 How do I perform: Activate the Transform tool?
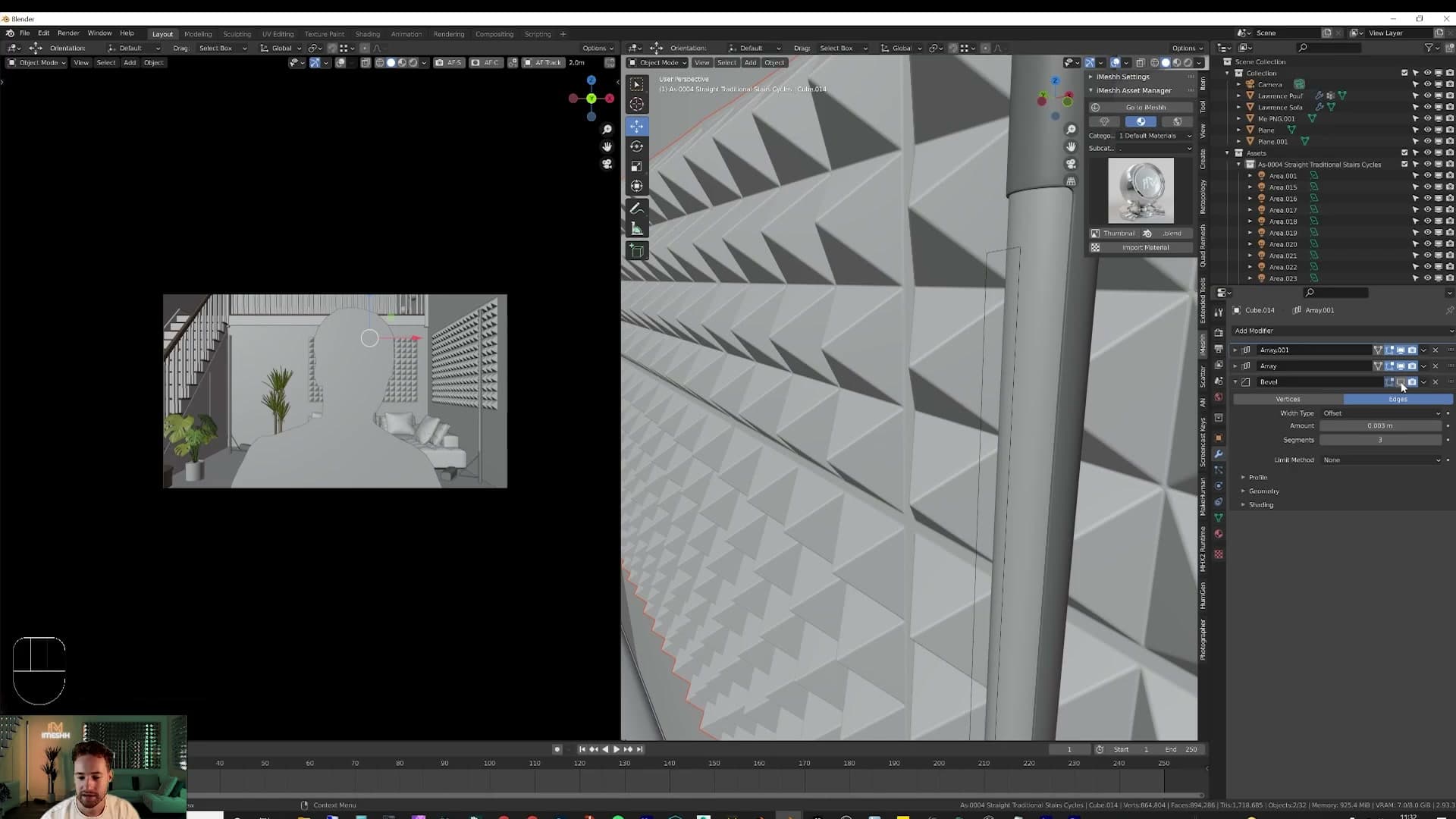pyautogui.click(x=637, y=186)
